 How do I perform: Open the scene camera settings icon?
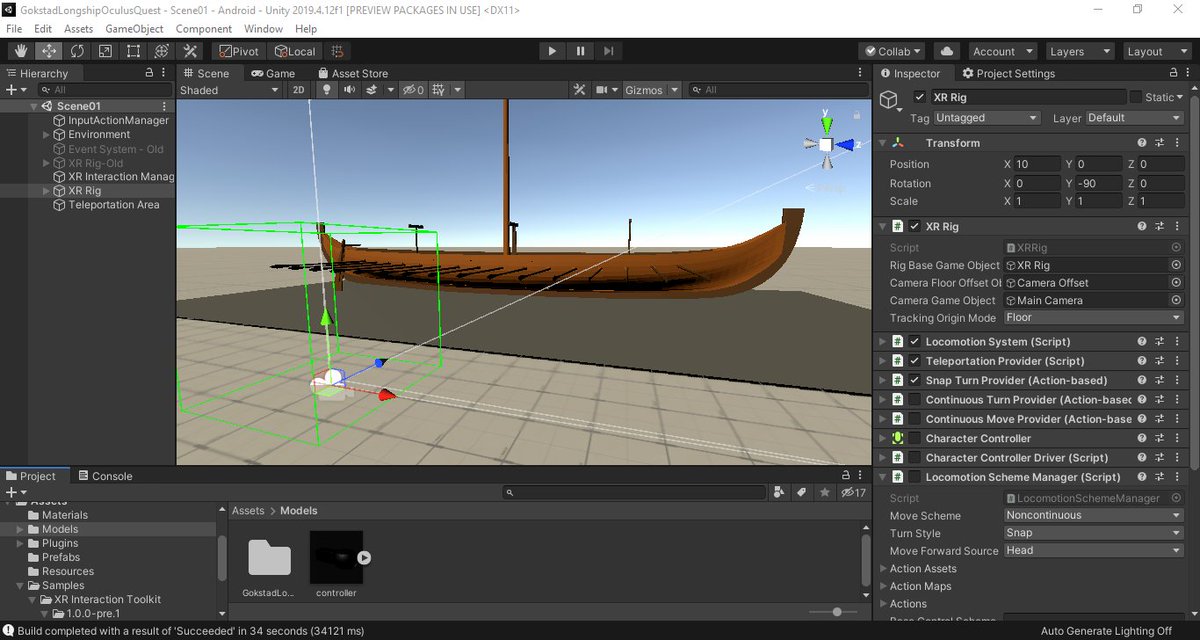click(602, 90)
